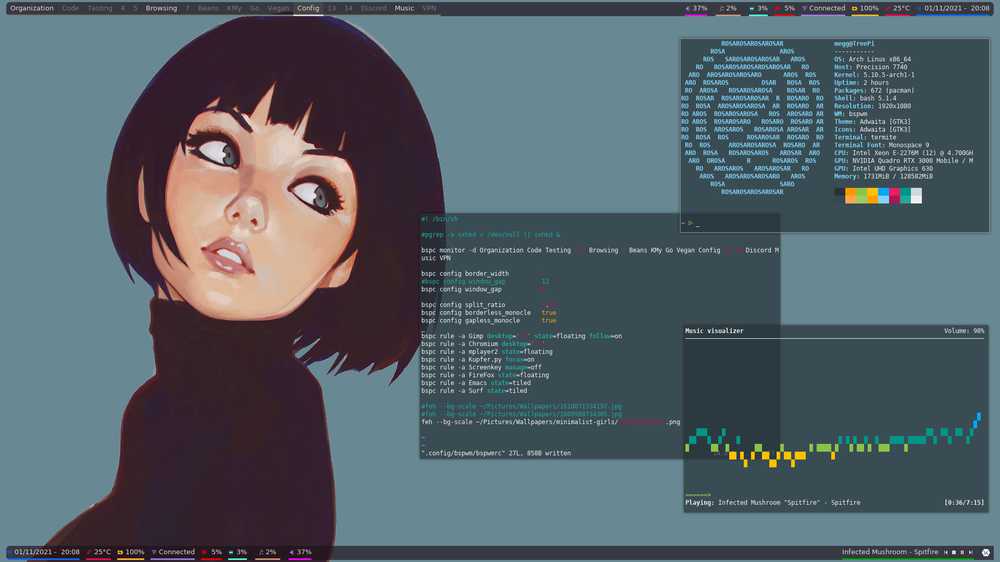Open the Config workspace in top bar
The width and height of the screenshot is (1000, 562).
[308, 8]
